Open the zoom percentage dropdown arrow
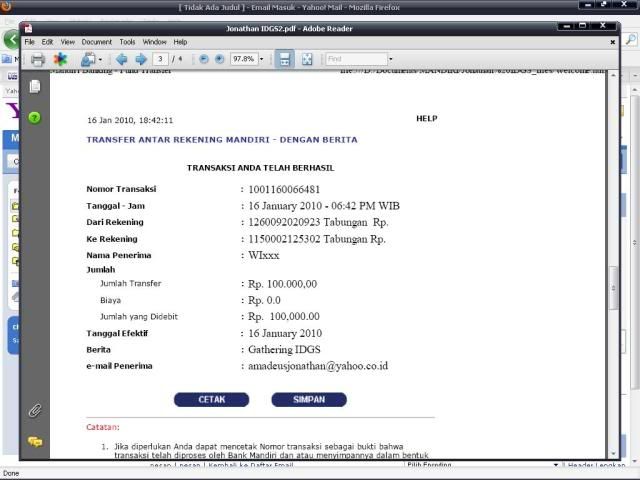This screenshot has width=640, height=480. point(262,59)
